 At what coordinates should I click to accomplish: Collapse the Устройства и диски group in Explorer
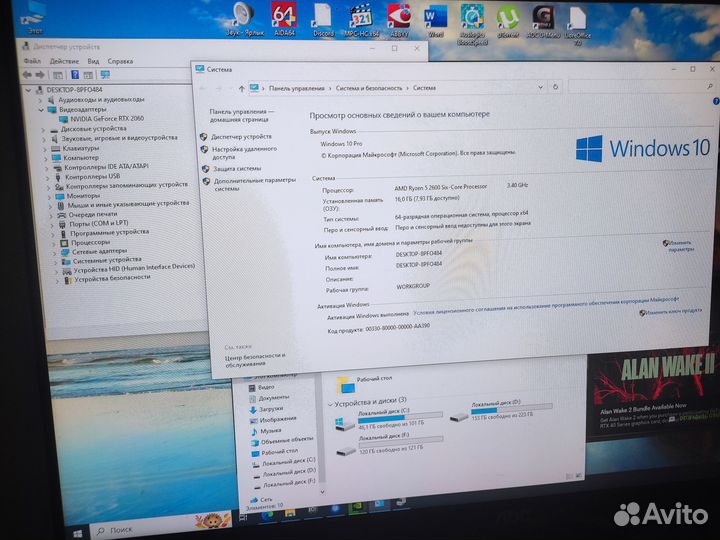(330, 405)
